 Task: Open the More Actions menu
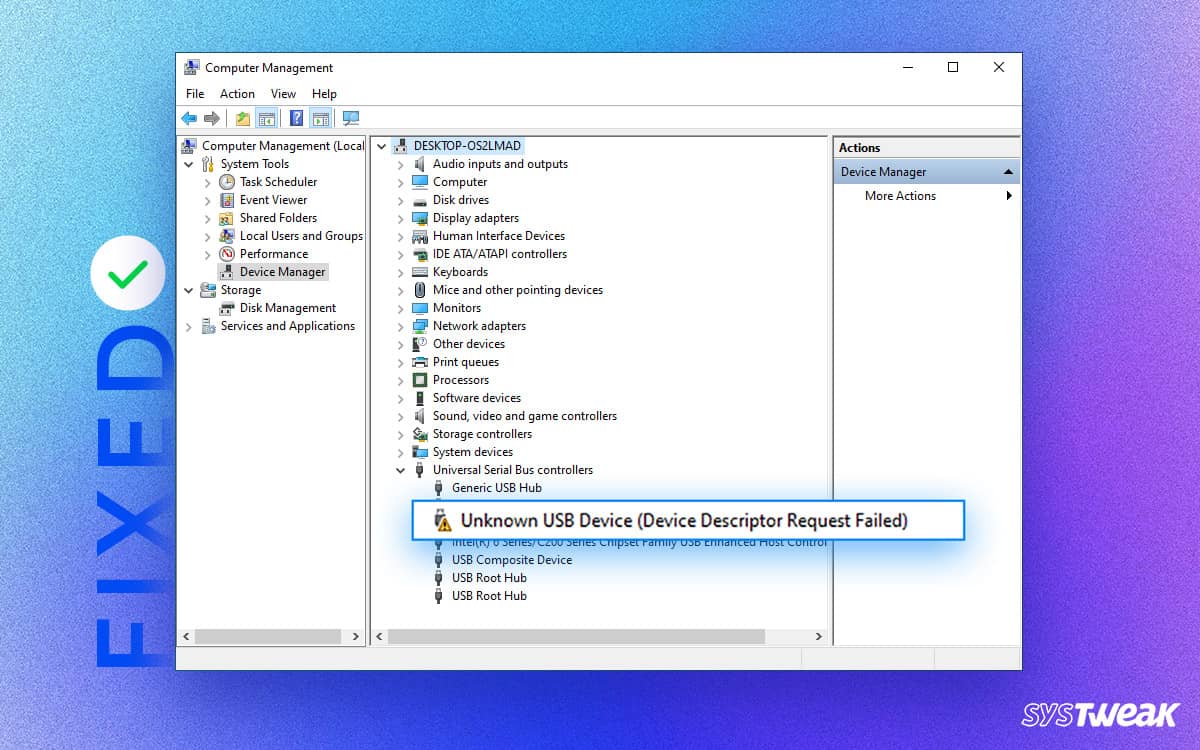(899, 196)
